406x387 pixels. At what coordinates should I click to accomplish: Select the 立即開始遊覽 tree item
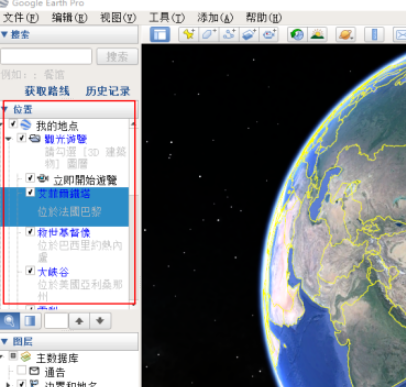[x=85, y=180]
